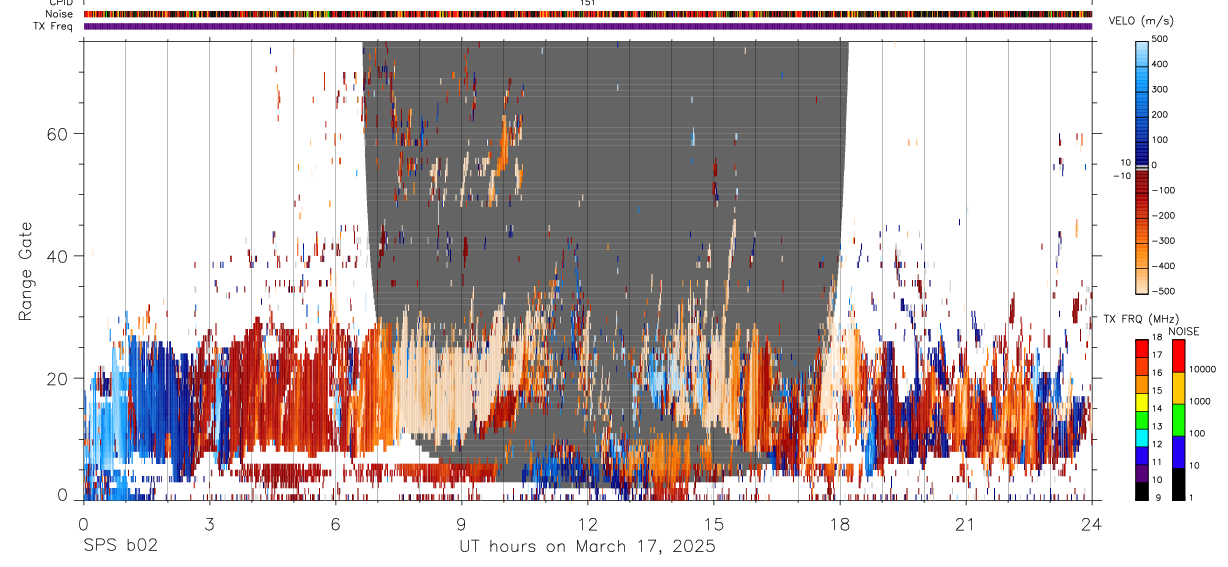Click the 18 label on TX FRQ legend

click(x=1157, y=338)
